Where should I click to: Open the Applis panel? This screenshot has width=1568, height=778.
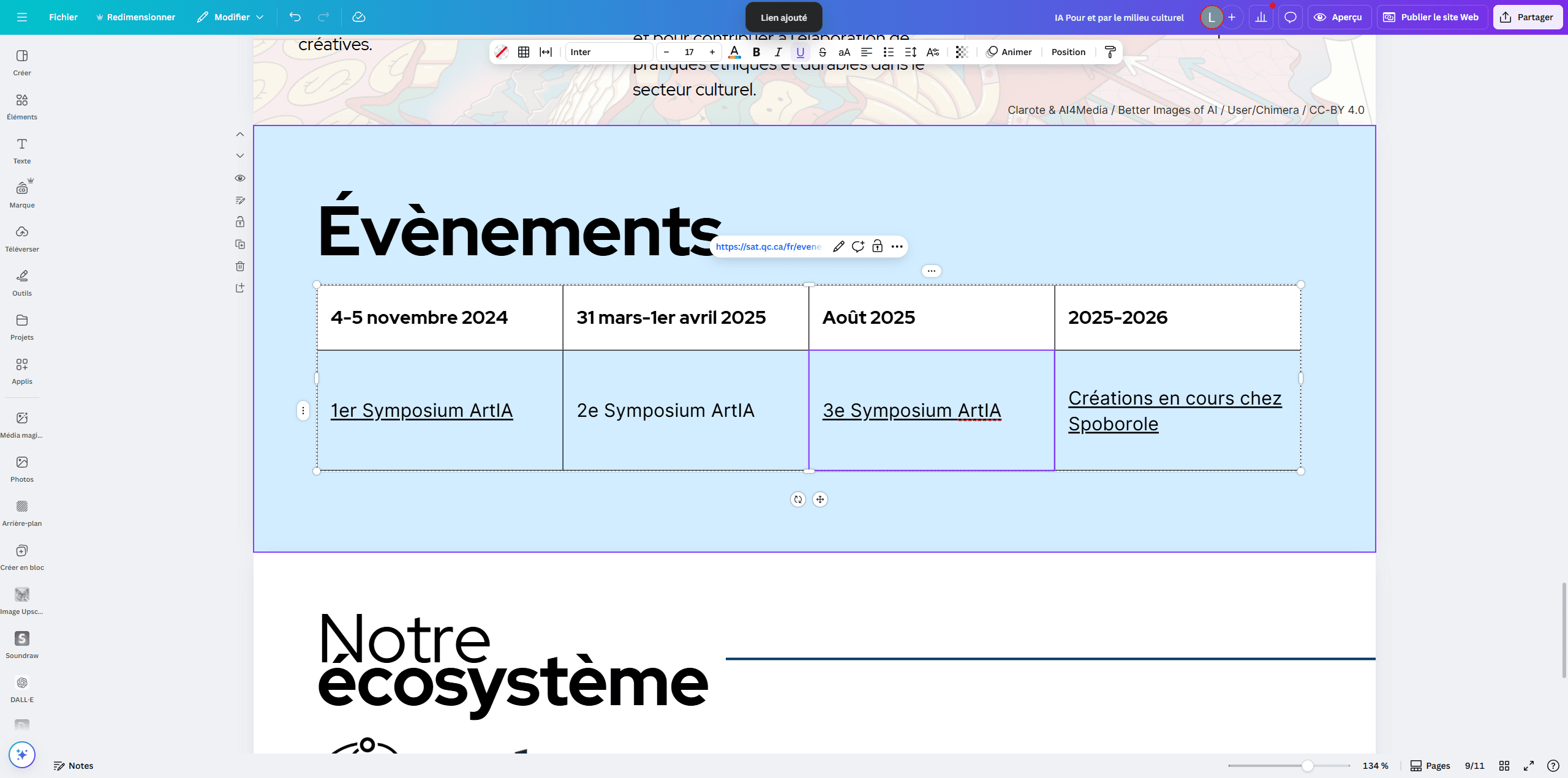22,371
